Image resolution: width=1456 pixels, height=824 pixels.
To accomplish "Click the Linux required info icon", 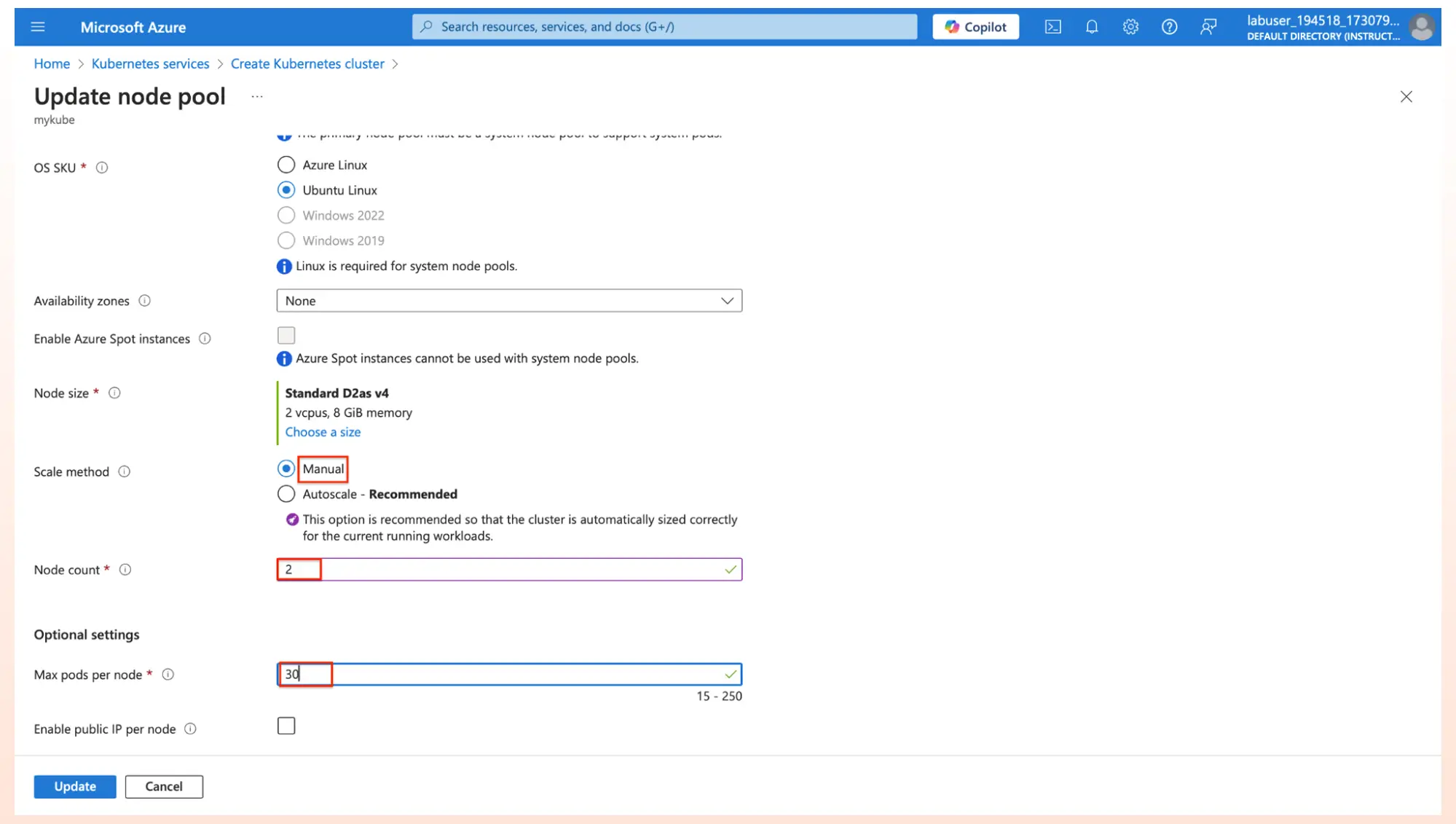I will 284,267.
